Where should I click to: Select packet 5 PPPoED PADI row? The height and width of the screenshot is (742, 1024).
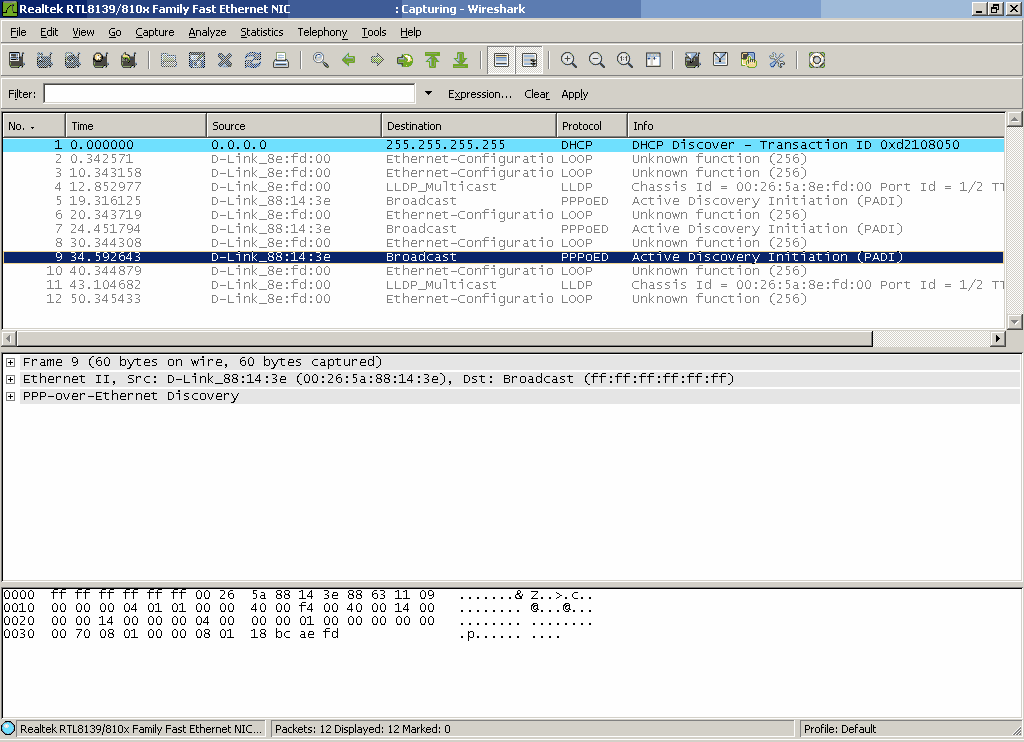[504, 201]
